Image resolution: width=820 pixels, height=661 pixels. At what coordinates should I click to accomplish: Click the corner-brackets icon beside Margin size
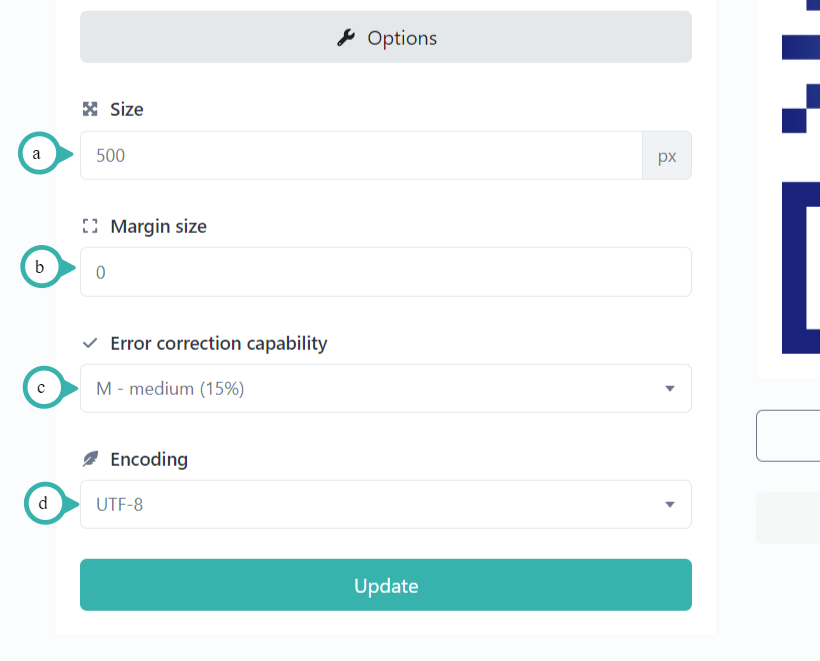tap(90, 226)
